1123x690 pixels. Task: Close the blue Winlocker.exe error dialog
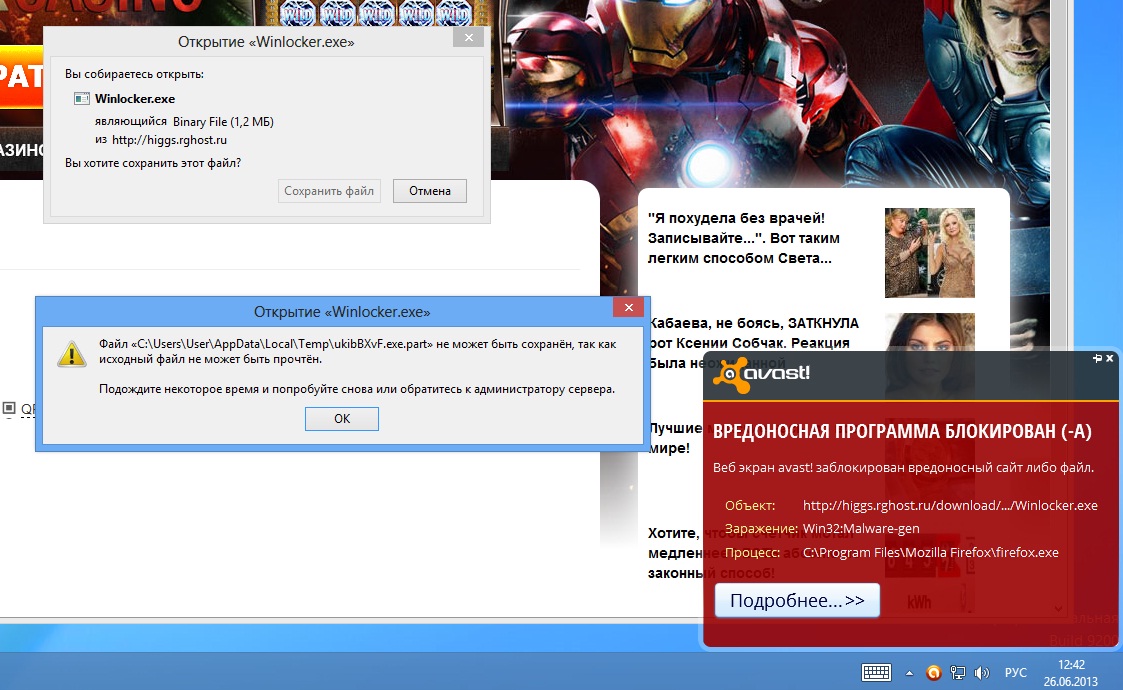pos(628,307)
